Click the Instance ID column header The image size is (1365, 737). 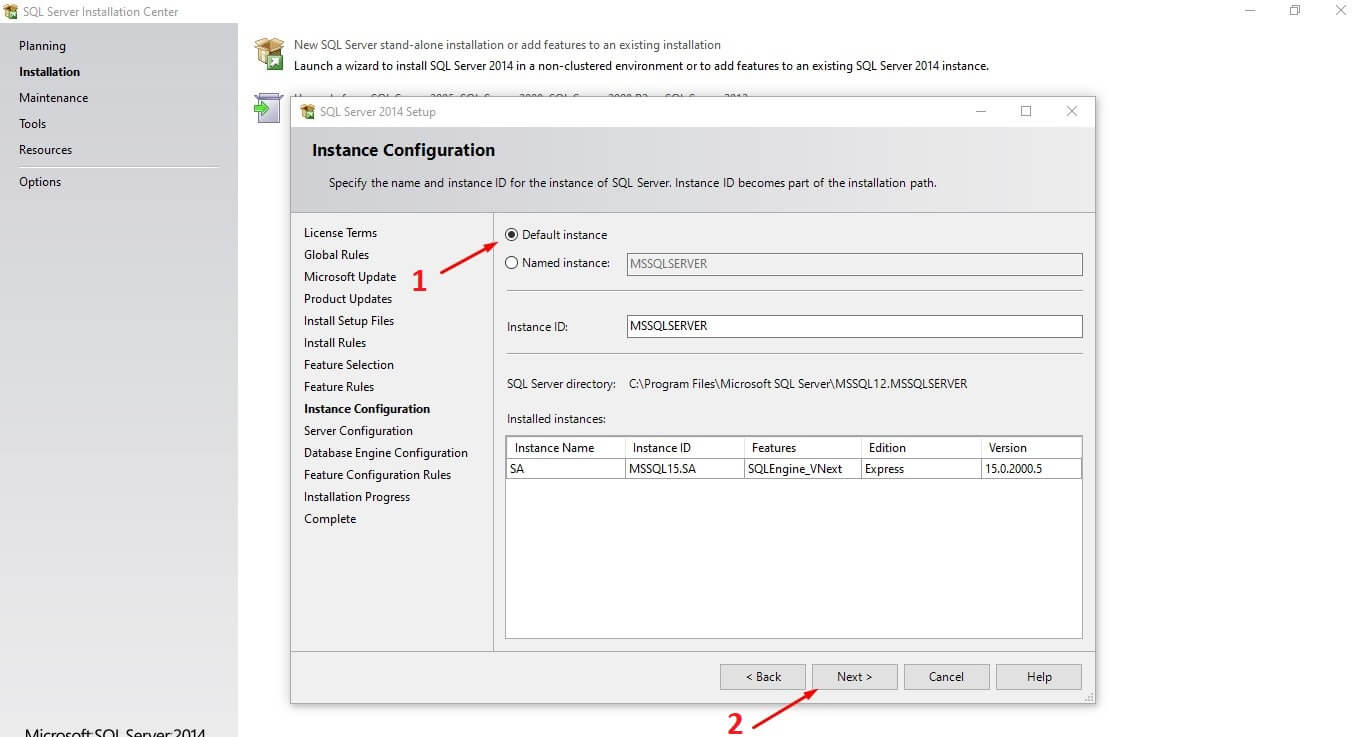[x=685, y=448]
